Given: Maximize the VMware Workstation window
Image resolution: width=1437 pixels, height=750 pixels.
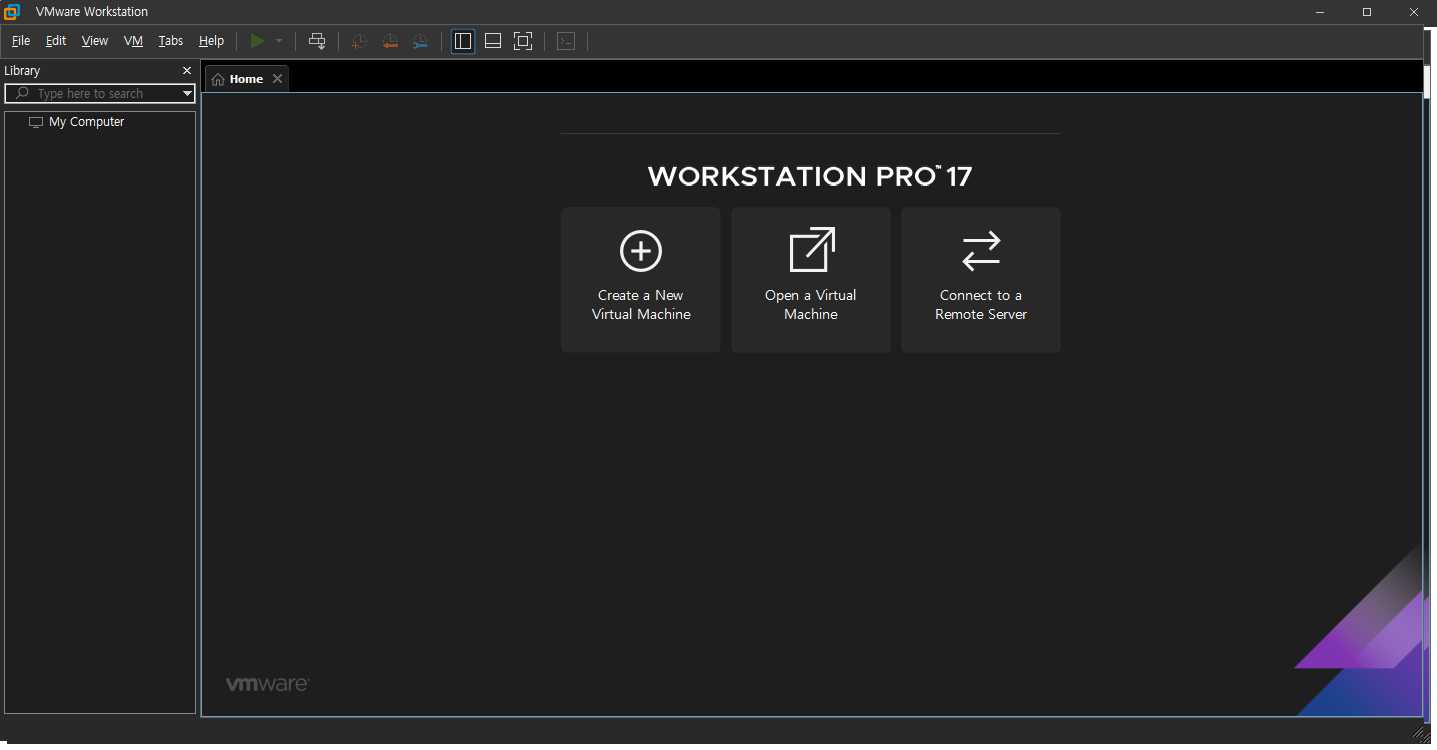Looking at the screenshot, I should (x=1367, y=12).
